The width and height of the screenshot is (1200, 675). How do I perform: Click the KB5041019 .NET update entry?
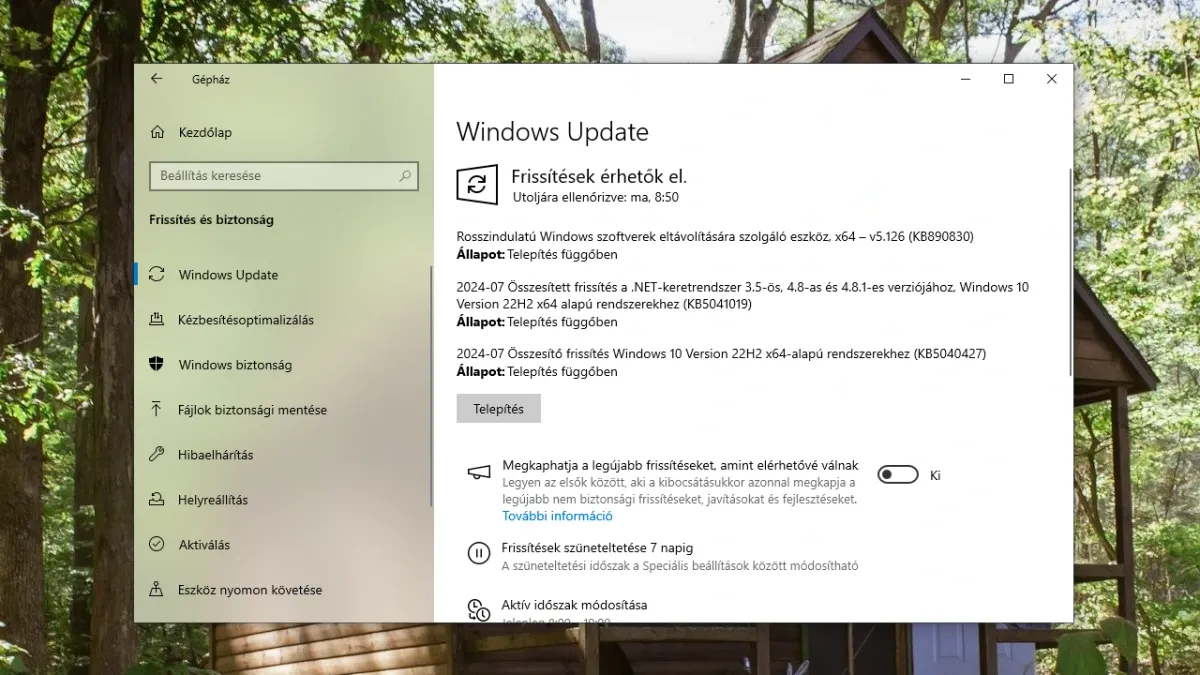[x=743, y=295]
